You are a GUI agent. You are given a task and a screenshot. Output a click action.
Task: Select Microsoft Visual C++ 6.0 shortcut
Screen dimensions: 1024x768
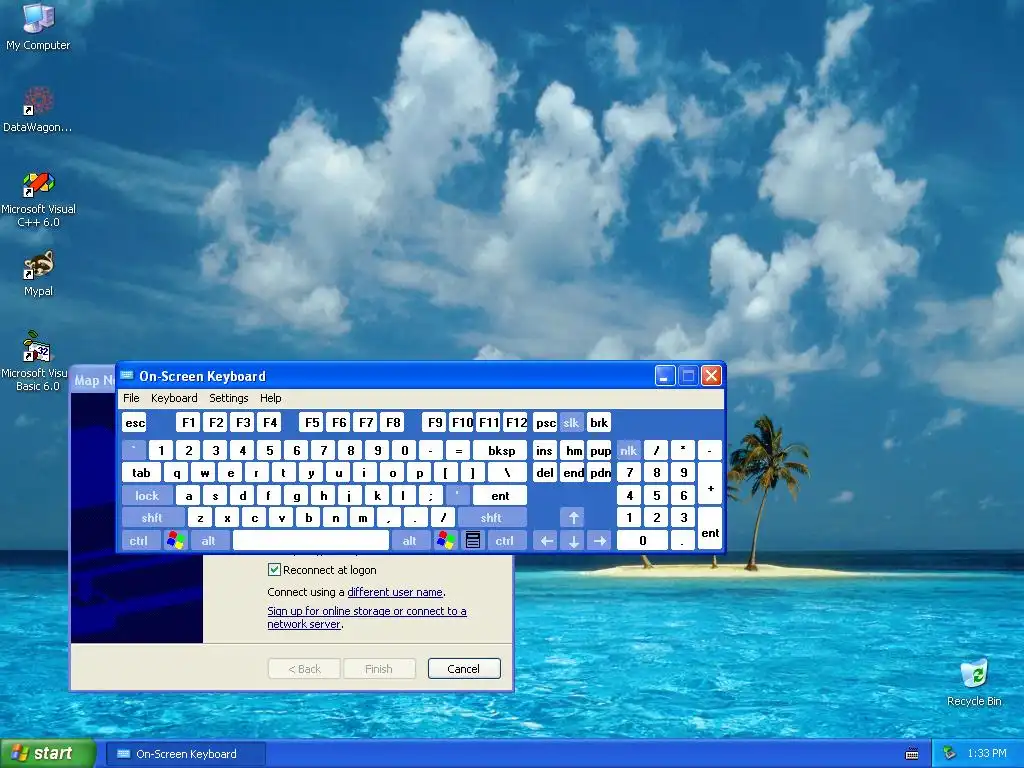pyautogui.click(x=38, y=199)
